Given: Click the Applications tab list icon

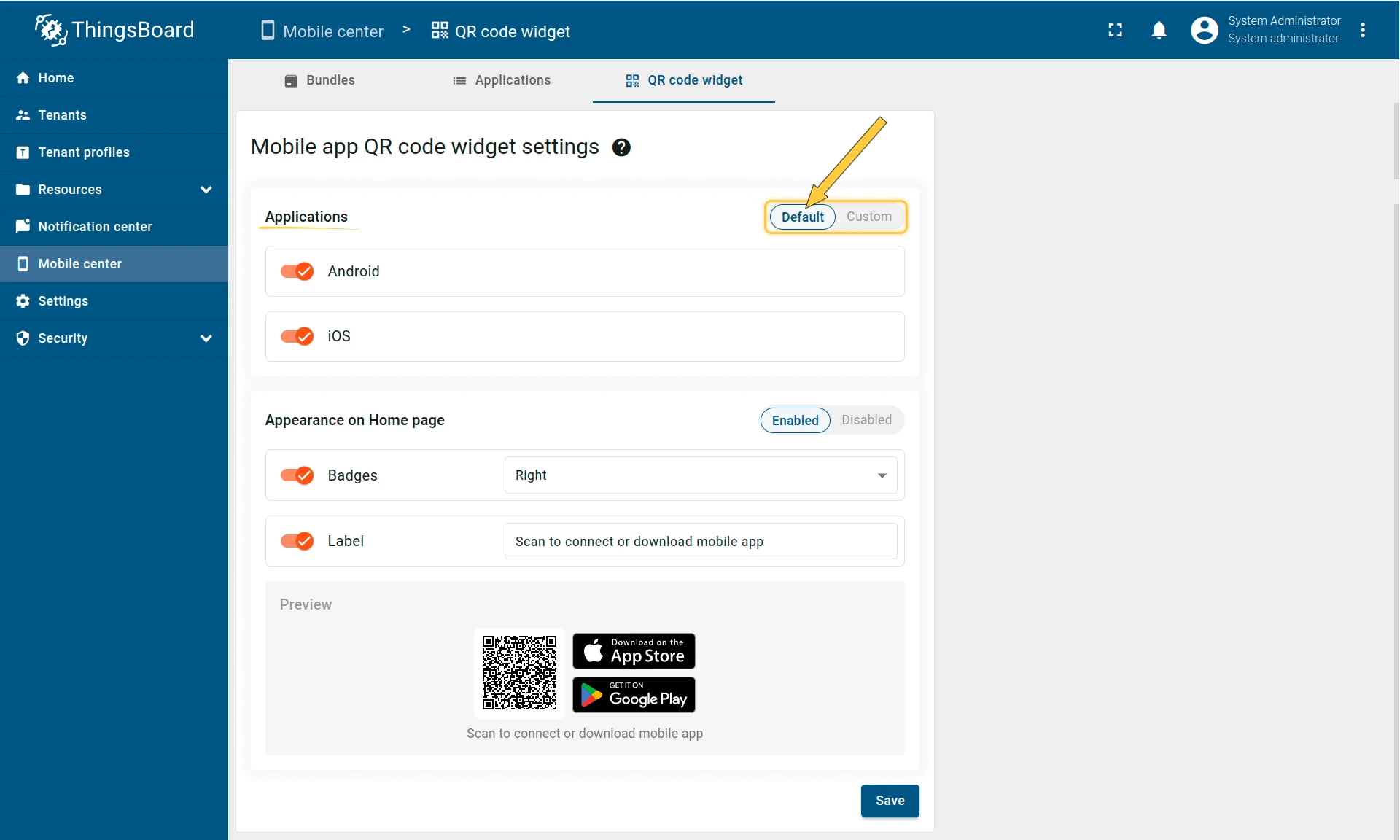Looking at the screenshot, I should point(459,81).
